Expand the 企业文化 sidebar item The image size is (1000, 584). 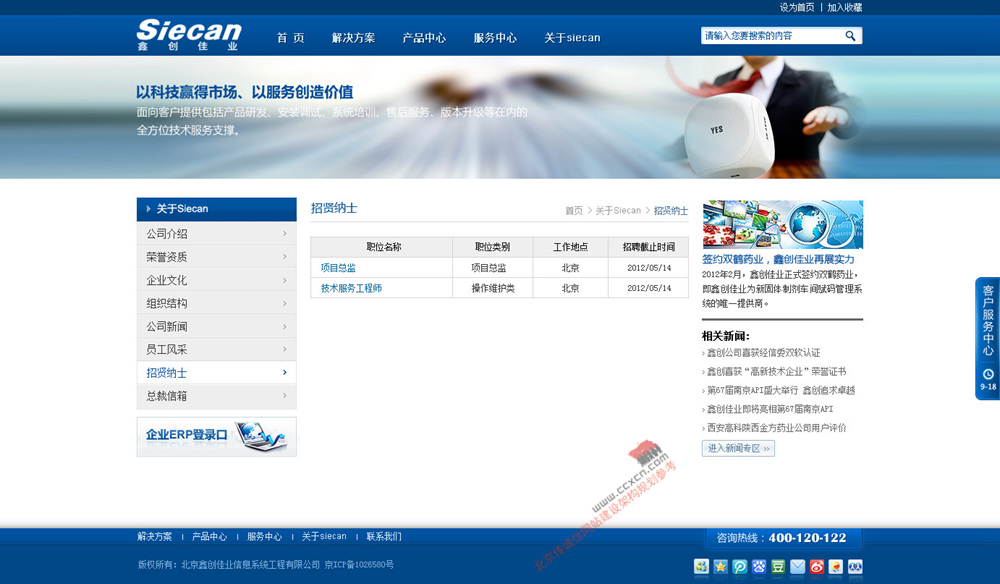point(216,279)
